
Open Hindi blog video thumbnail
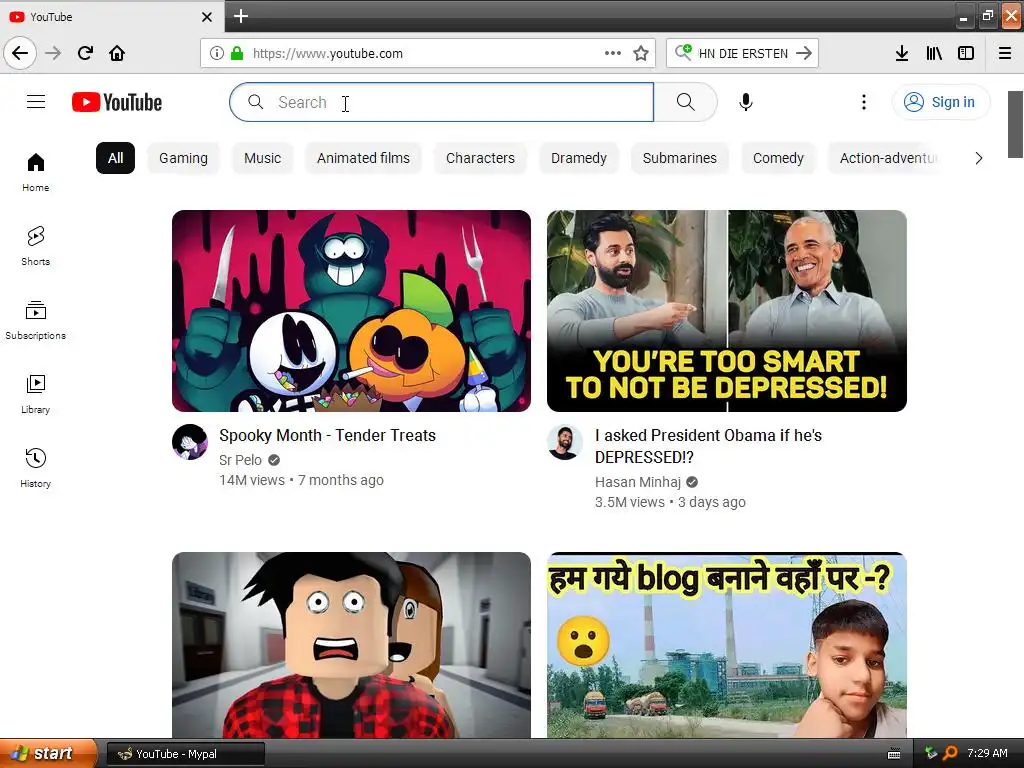(x=727, y=645)
